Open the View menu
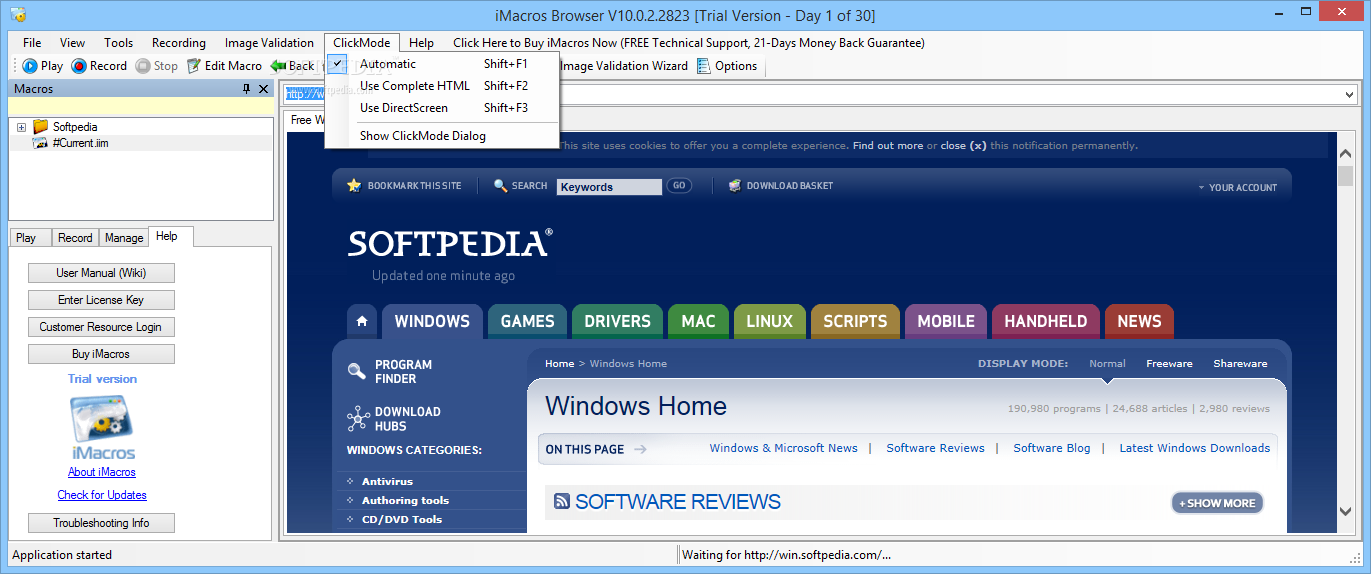 tap(72, 43)
